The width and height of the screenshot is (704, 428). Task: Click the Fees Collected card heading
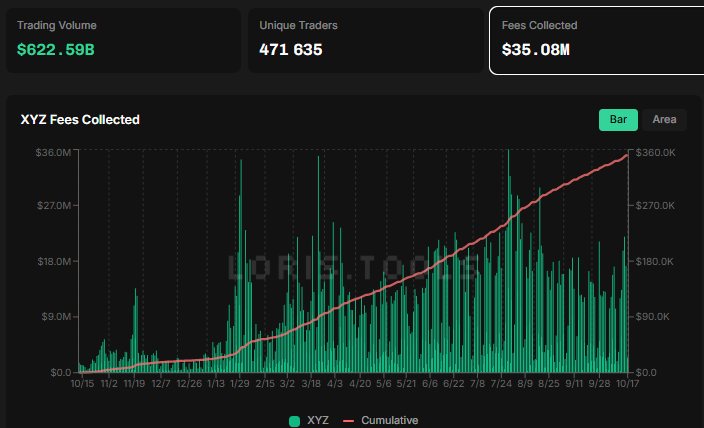click(x=539, y=26)
